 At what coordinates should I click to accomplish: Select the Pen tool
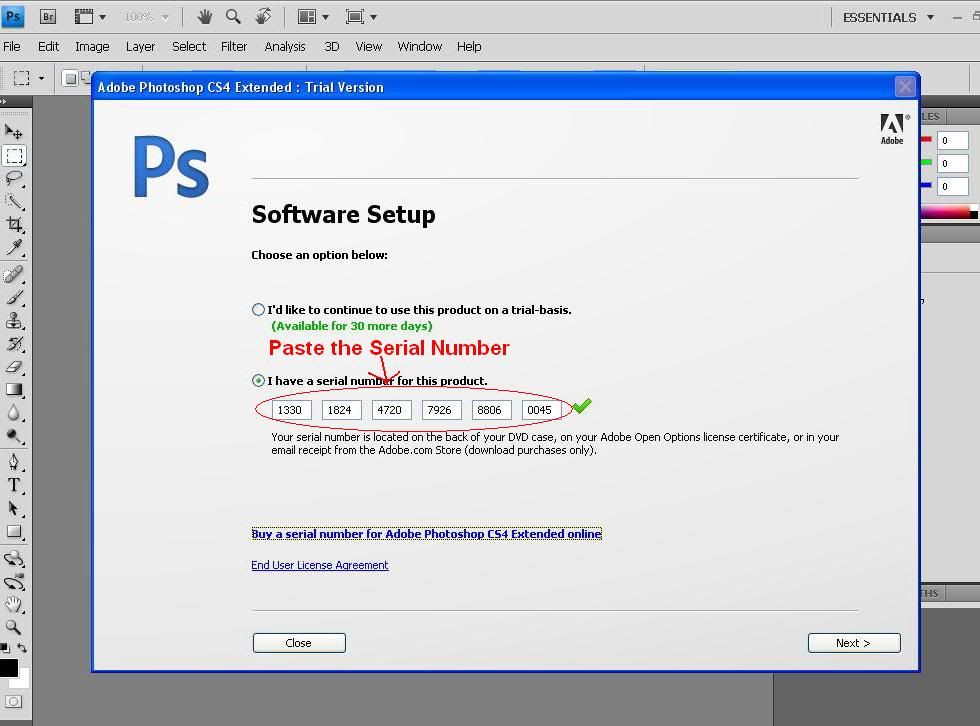(x=14, y=462)
